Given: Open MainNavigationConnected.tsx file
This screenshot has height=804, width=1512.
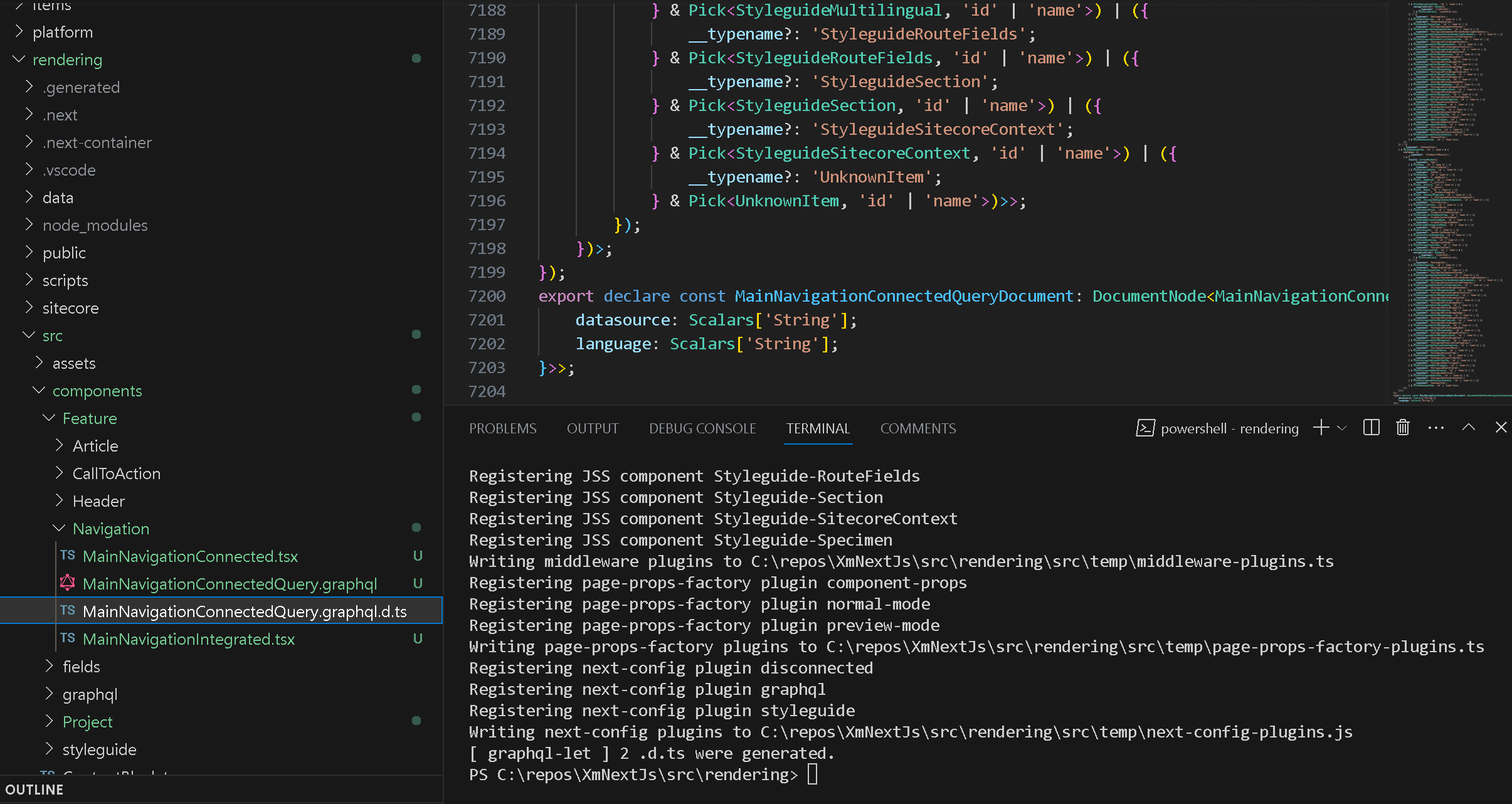Looking at the screenshot, I should (x=190, y=556).
